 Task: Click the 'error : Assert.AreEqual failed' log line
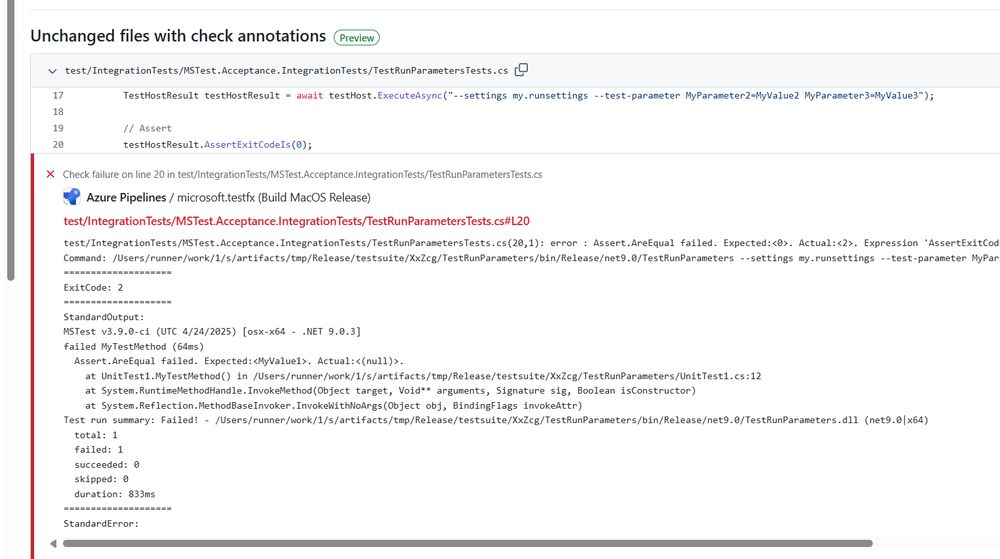click(x=531, y=243)
